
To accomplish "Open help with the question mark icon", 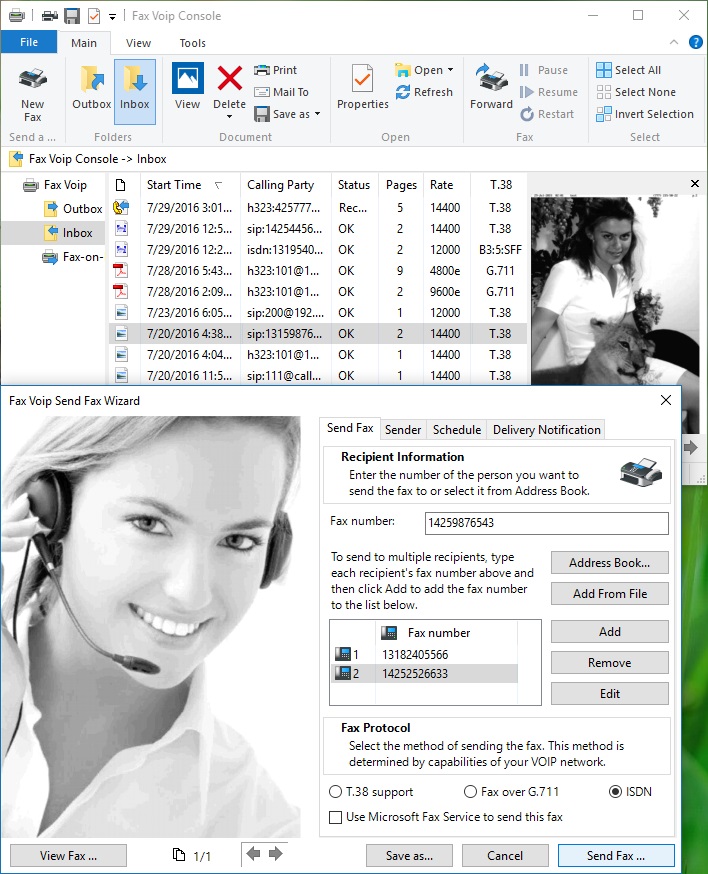I will point(696,42).
